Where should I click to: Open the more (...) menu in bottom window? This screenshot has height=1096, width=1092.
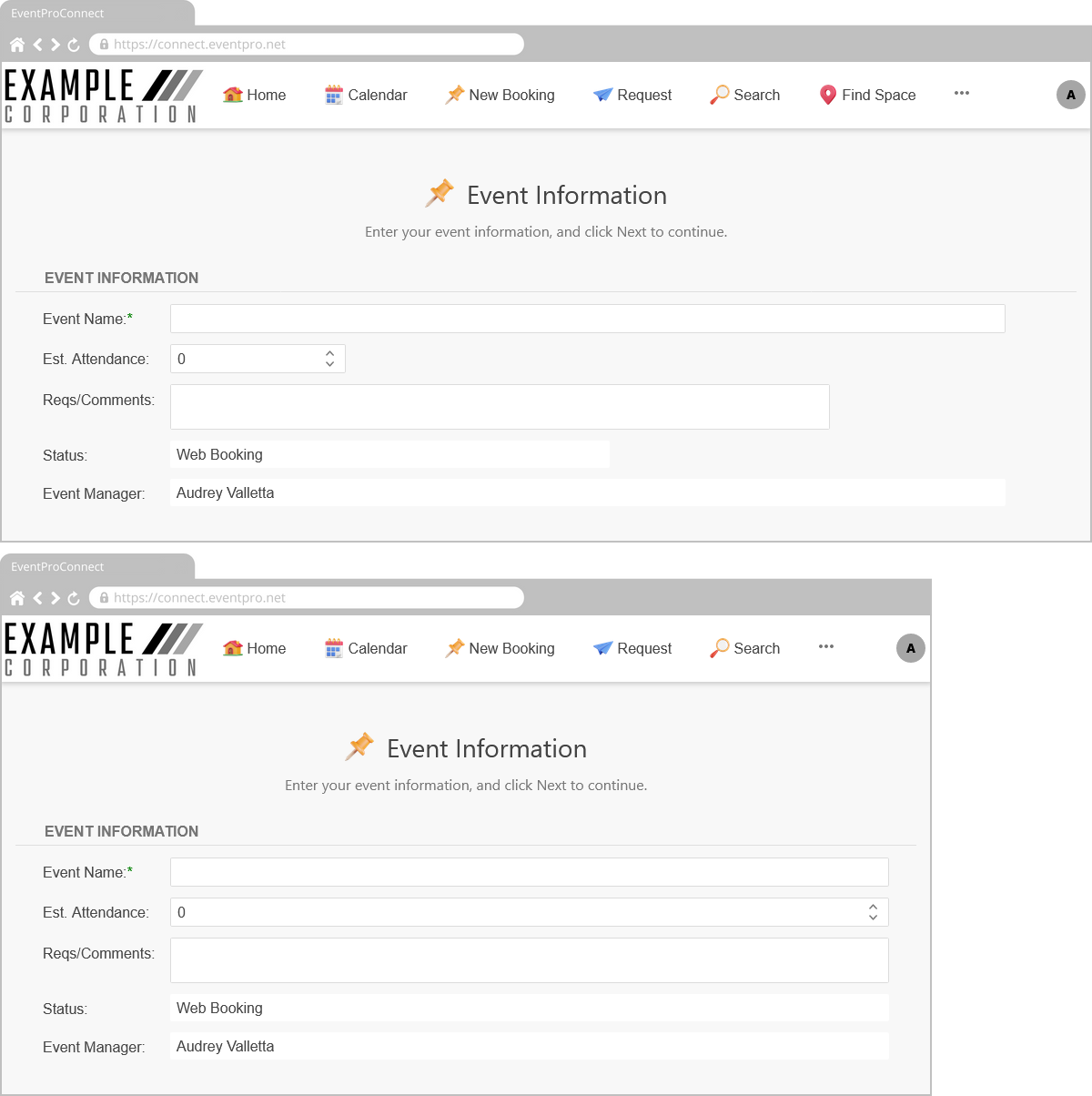(x=826, y=646)
